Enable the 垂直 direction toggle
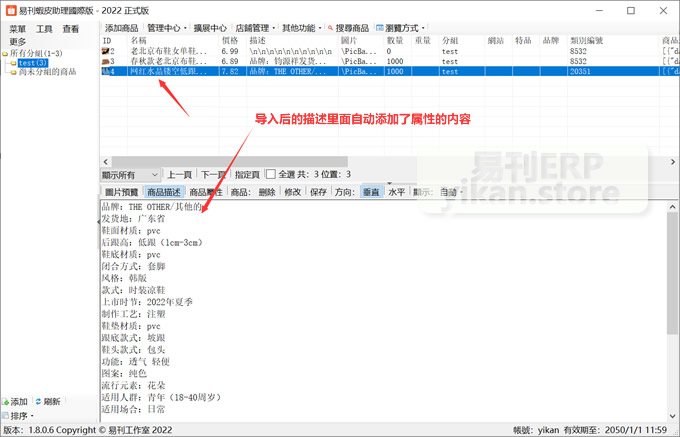Screen dimensions: 680x437 [371, 192]
